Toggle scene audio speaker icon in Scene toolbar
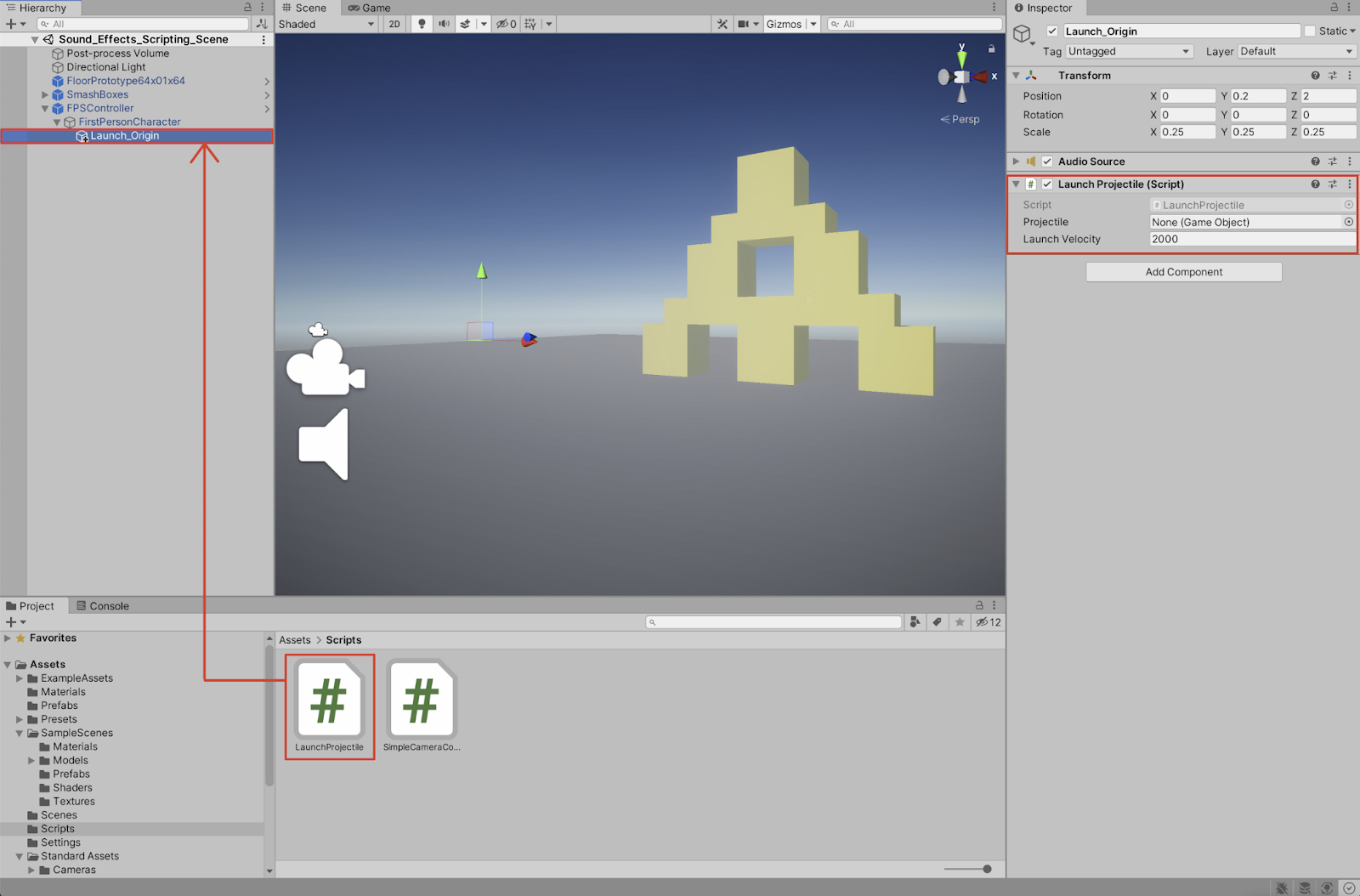 click(444, 24)
